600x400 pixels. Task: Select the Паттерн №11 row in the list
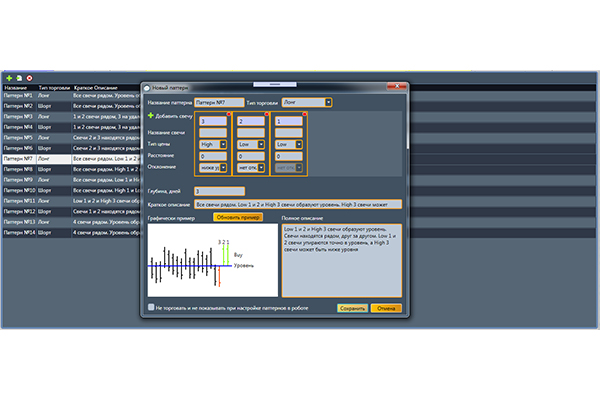click(20, 201)
